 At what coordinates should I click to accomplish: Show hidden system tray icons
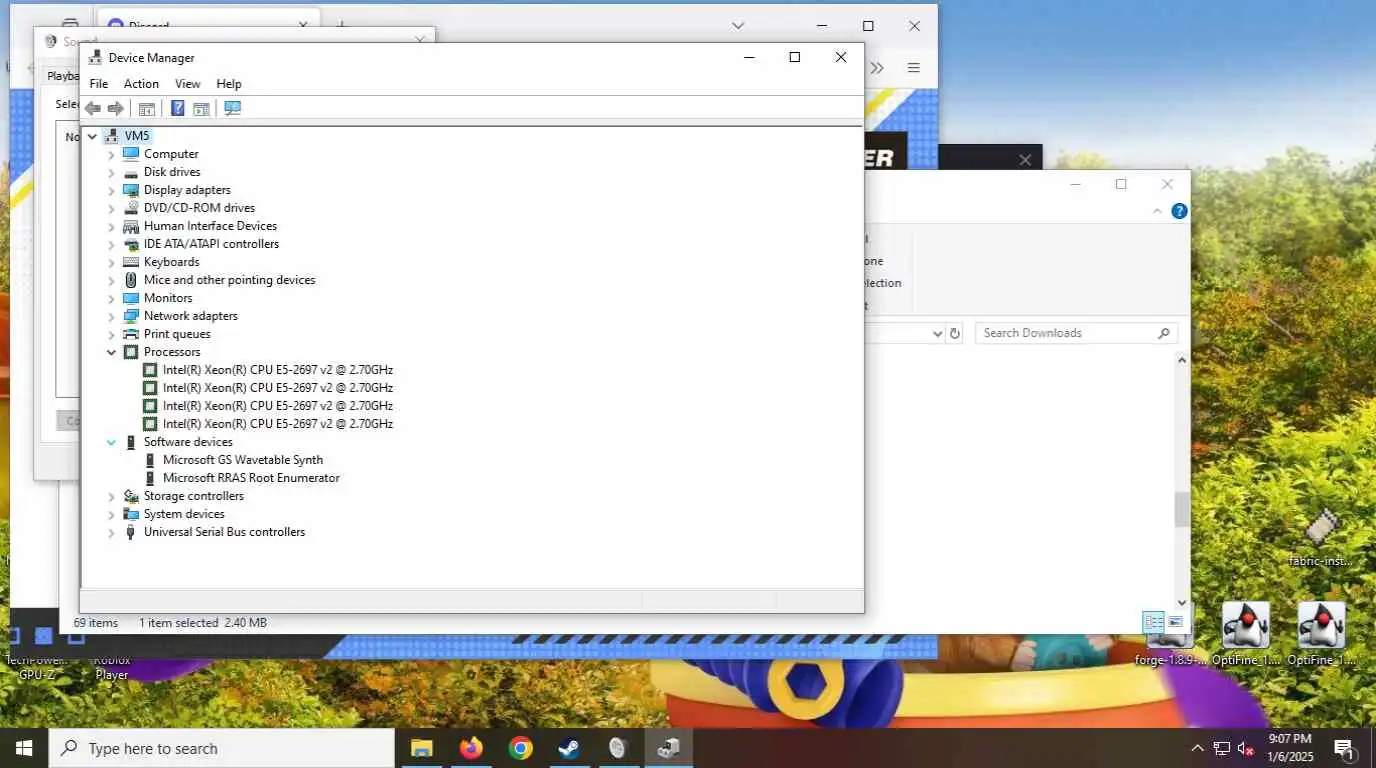coord(1197,748)
